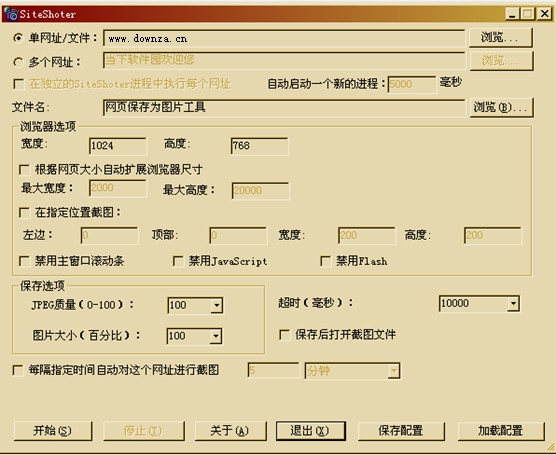Click the 自动启动一个新的进程 field with 5000
The height and width of the screenshot is (455, 556).
(x=412, y=84)
